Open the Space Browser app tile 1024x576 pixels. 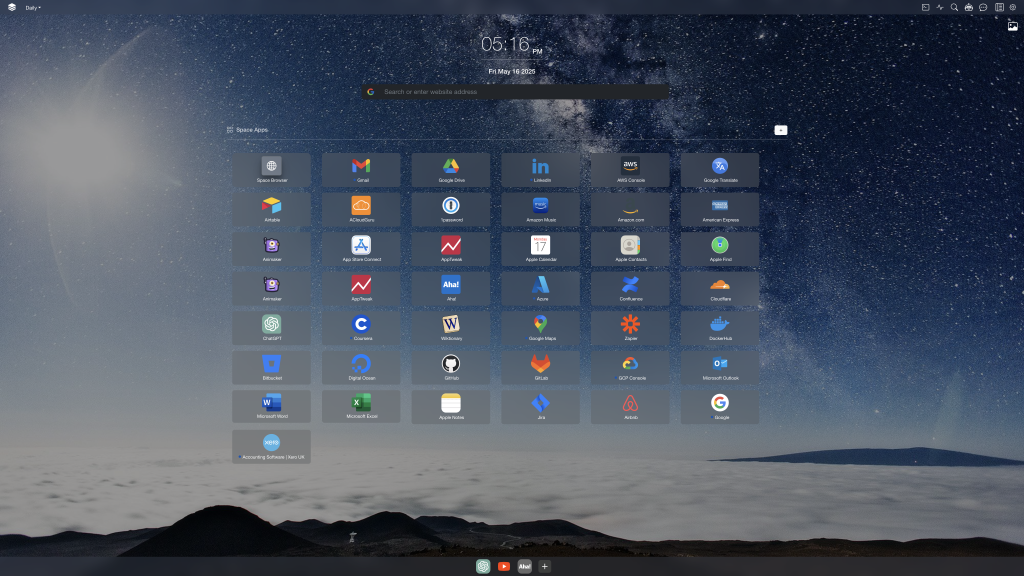click(x=271, y=170)
